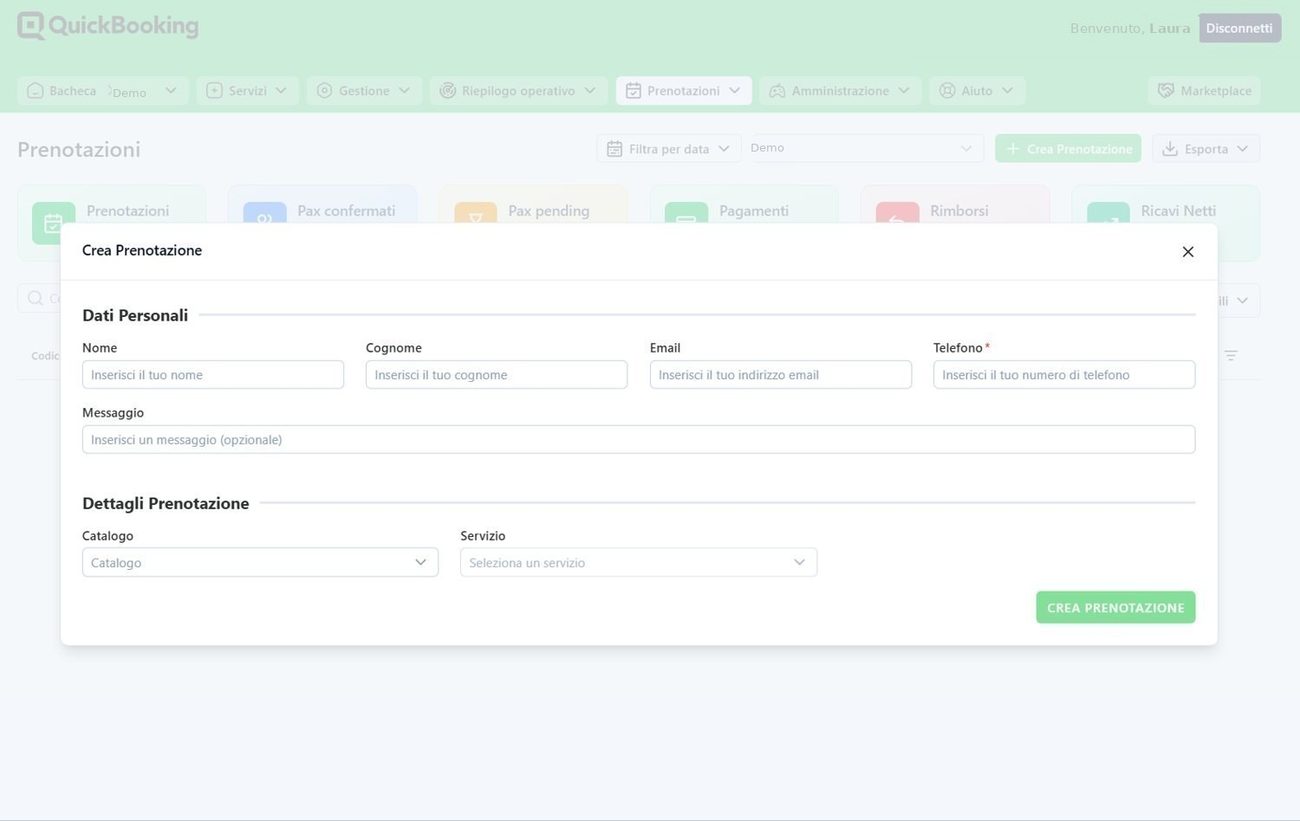Viewport: 1300px width, 821px height.
Task: Expand the Gestione menu chevron
Action: (x=404, y=91)
